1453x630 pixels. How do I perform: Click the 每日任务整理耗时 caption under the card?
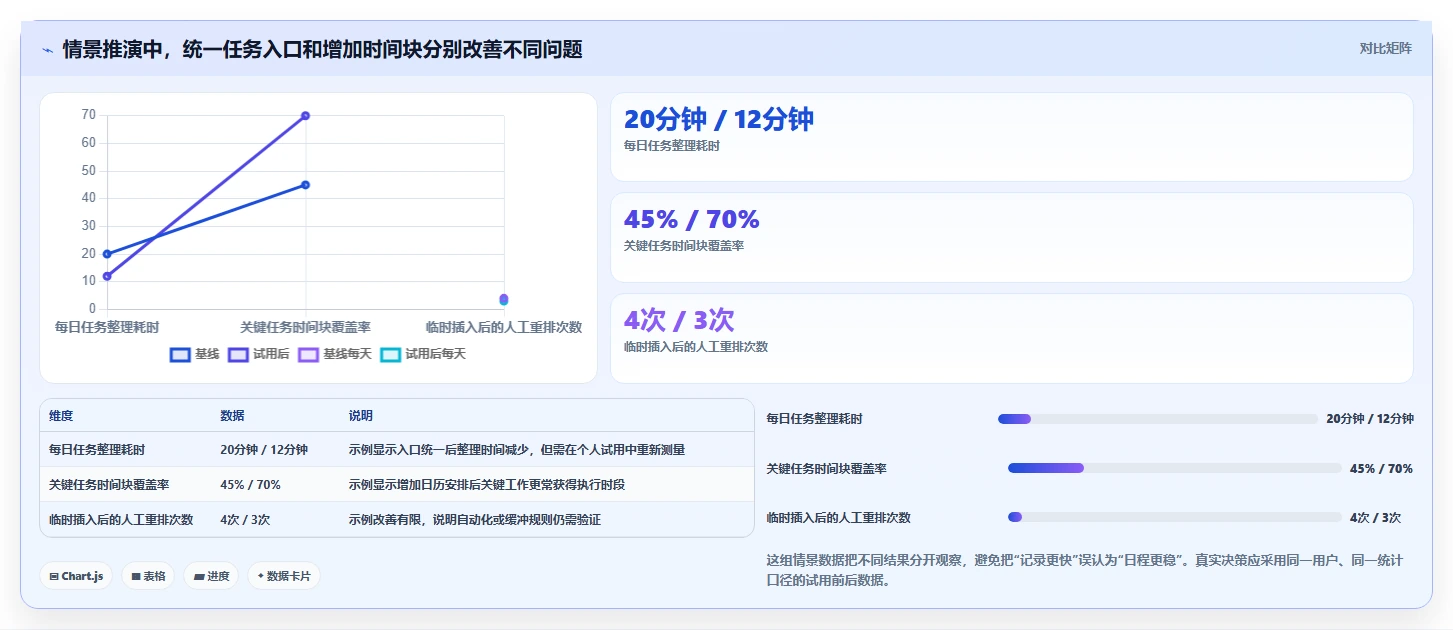click(x=671, y=146)
